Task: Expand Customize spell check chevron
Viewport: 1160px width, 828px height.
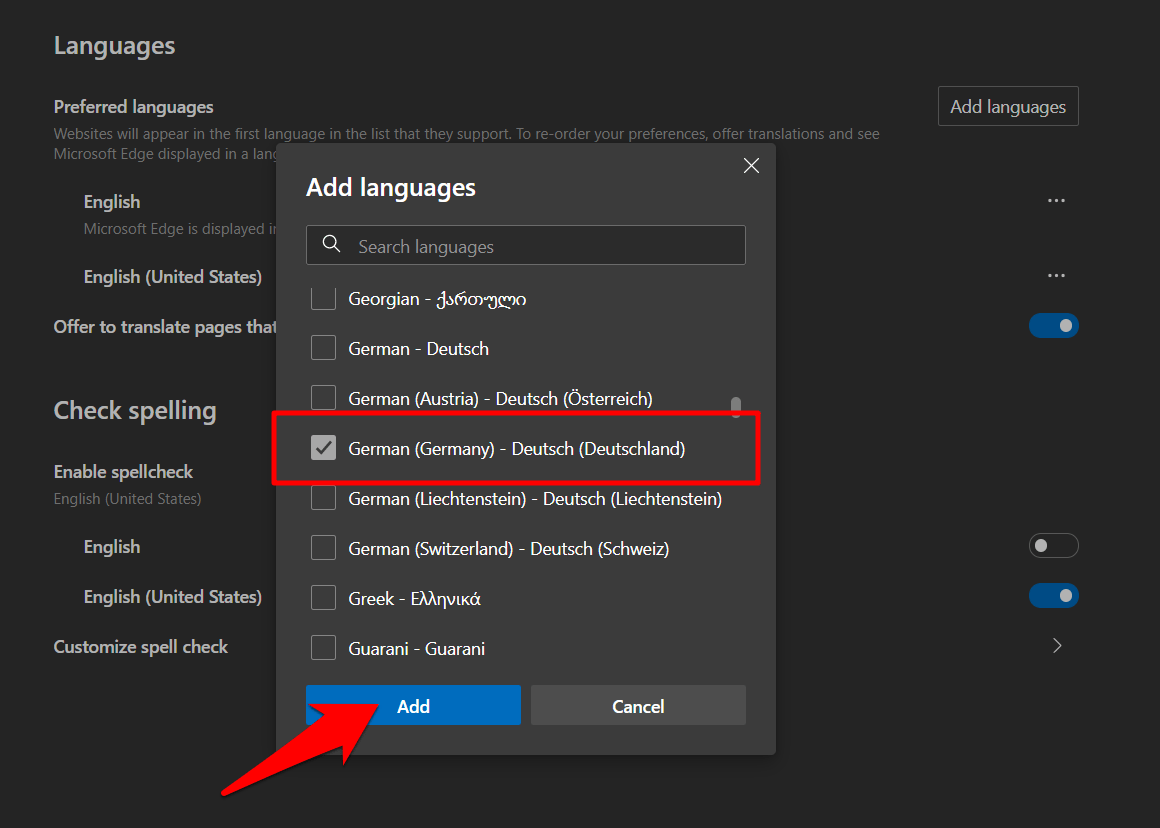Action: [x=1057, y=646]
